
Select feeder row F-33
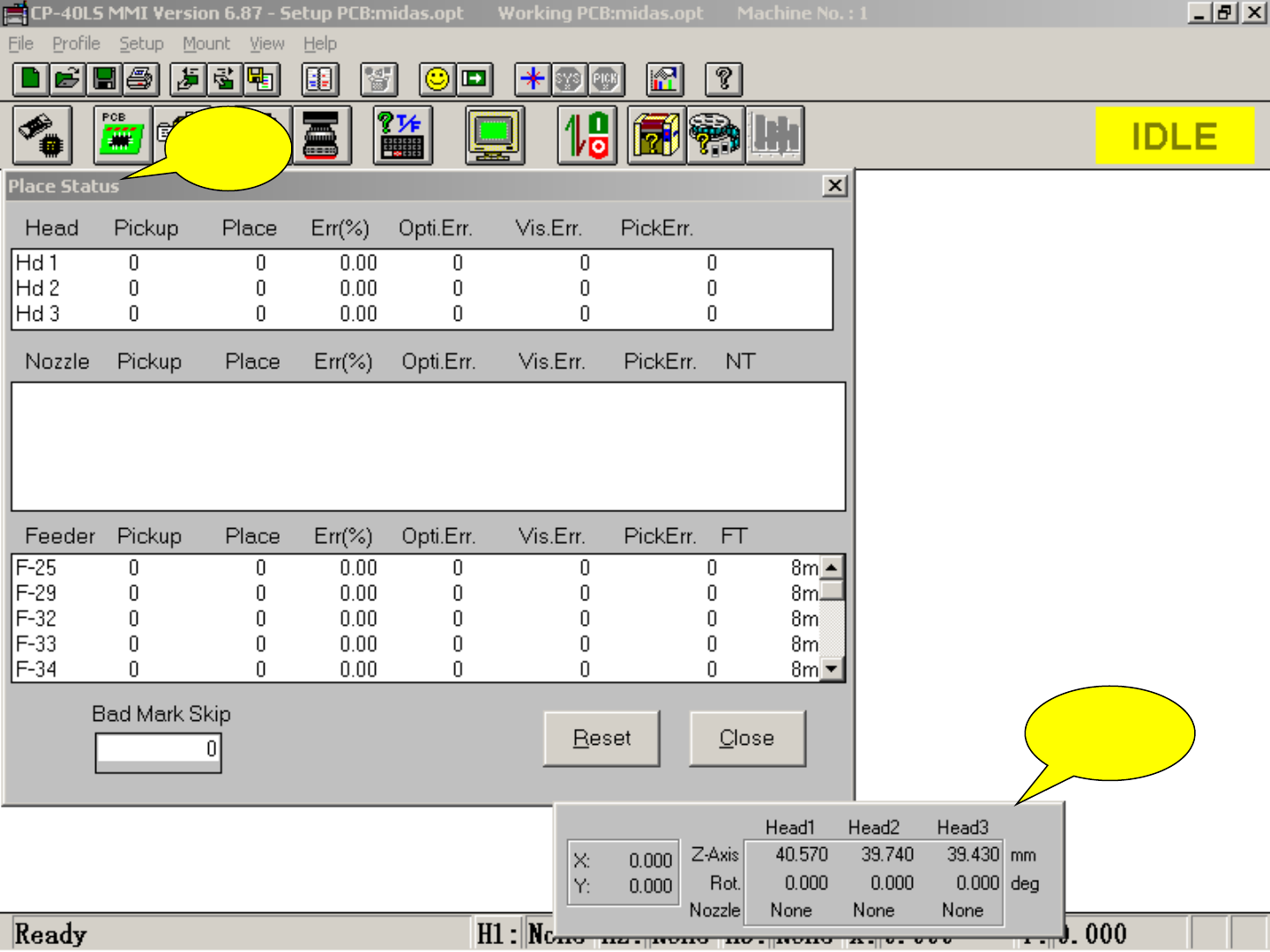click(416, 644)
